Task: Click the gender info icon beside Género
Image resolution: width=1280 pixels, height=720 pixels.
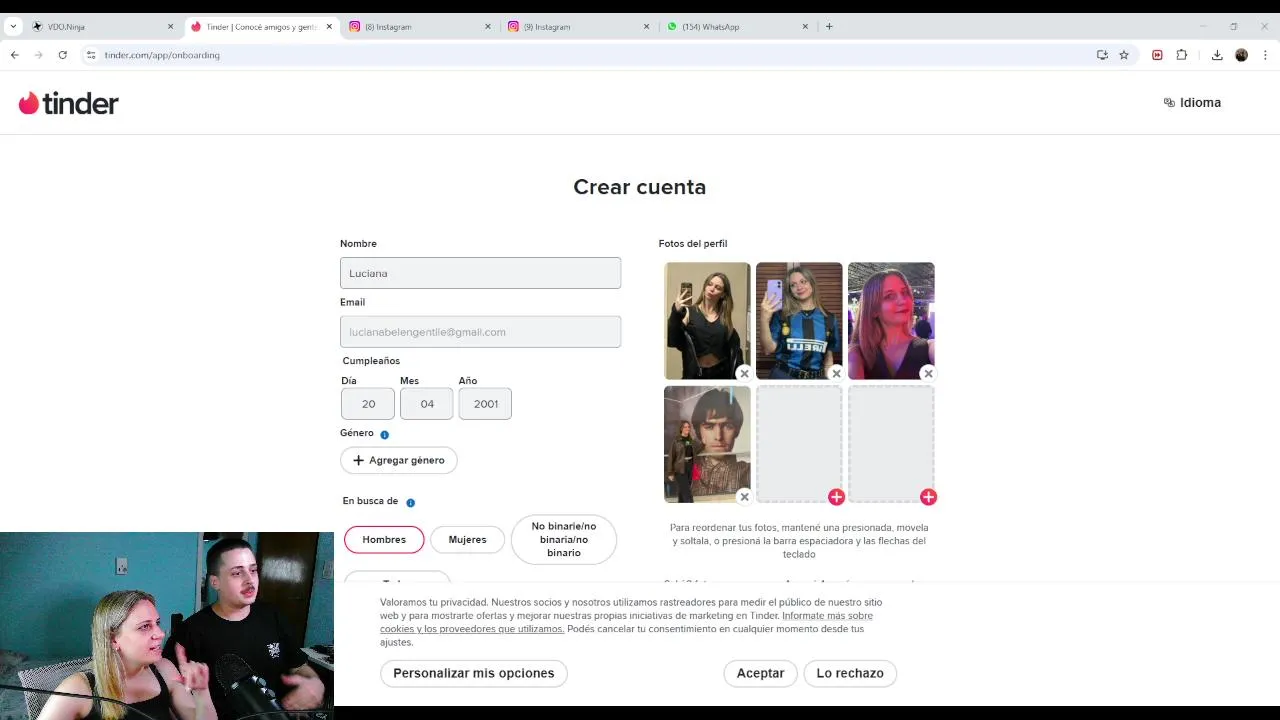Action: [x=384, y=434]
